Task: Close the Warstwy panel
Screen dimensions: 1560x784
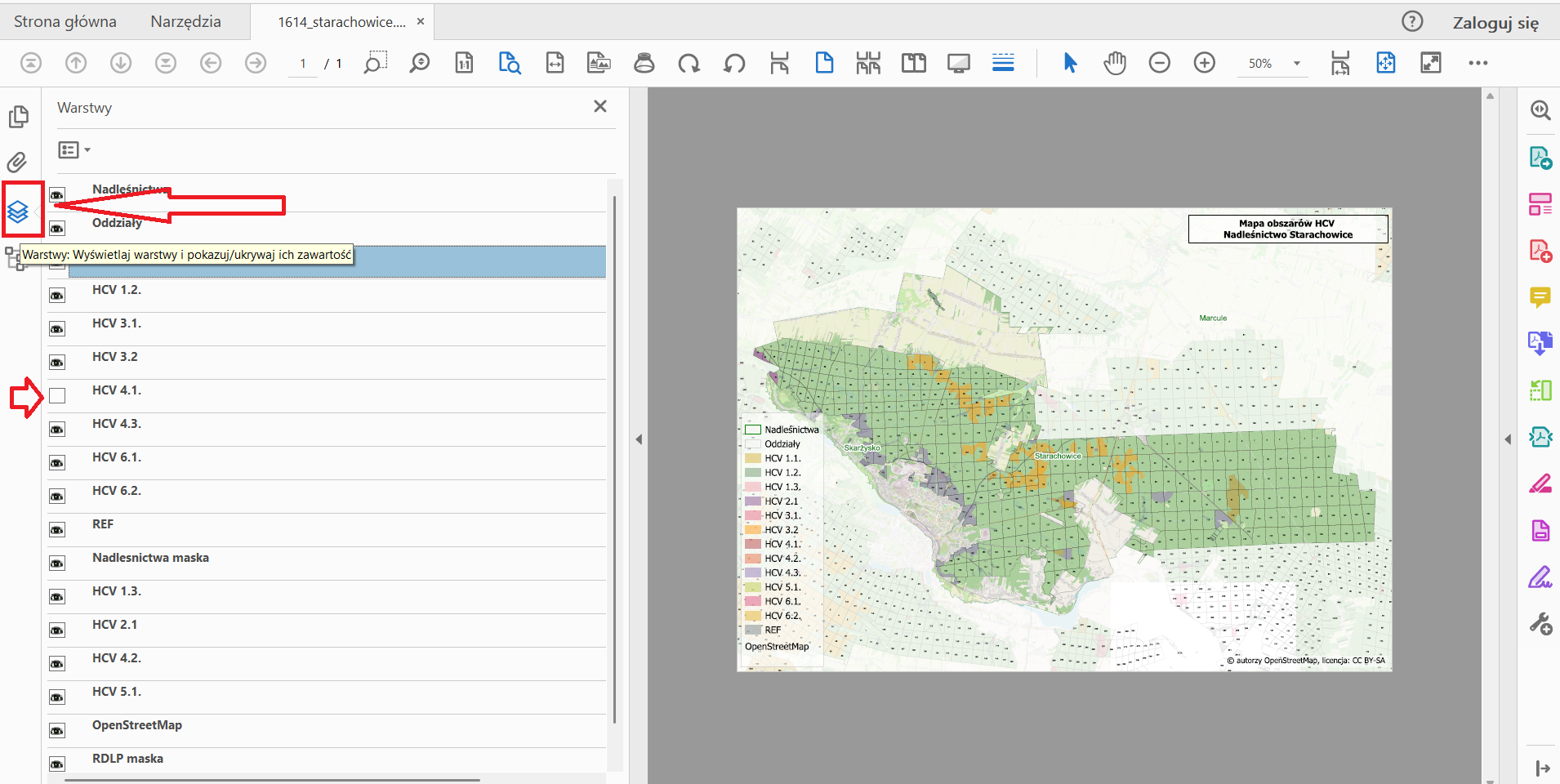Action: [600, 106]
